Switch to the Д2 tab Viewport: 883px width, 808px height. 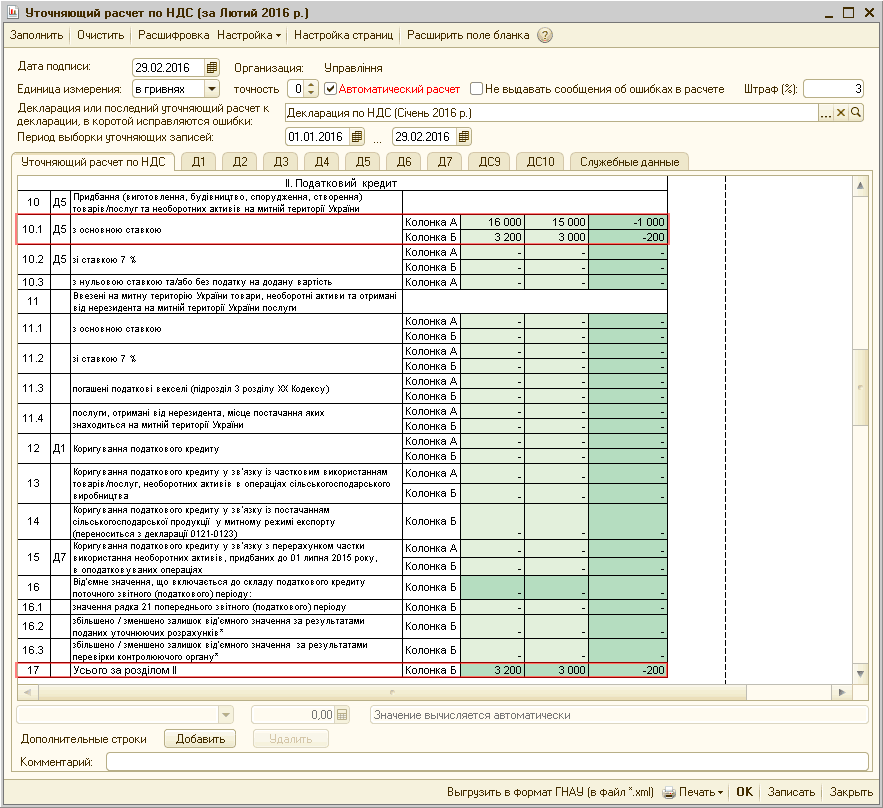[240, 162]
